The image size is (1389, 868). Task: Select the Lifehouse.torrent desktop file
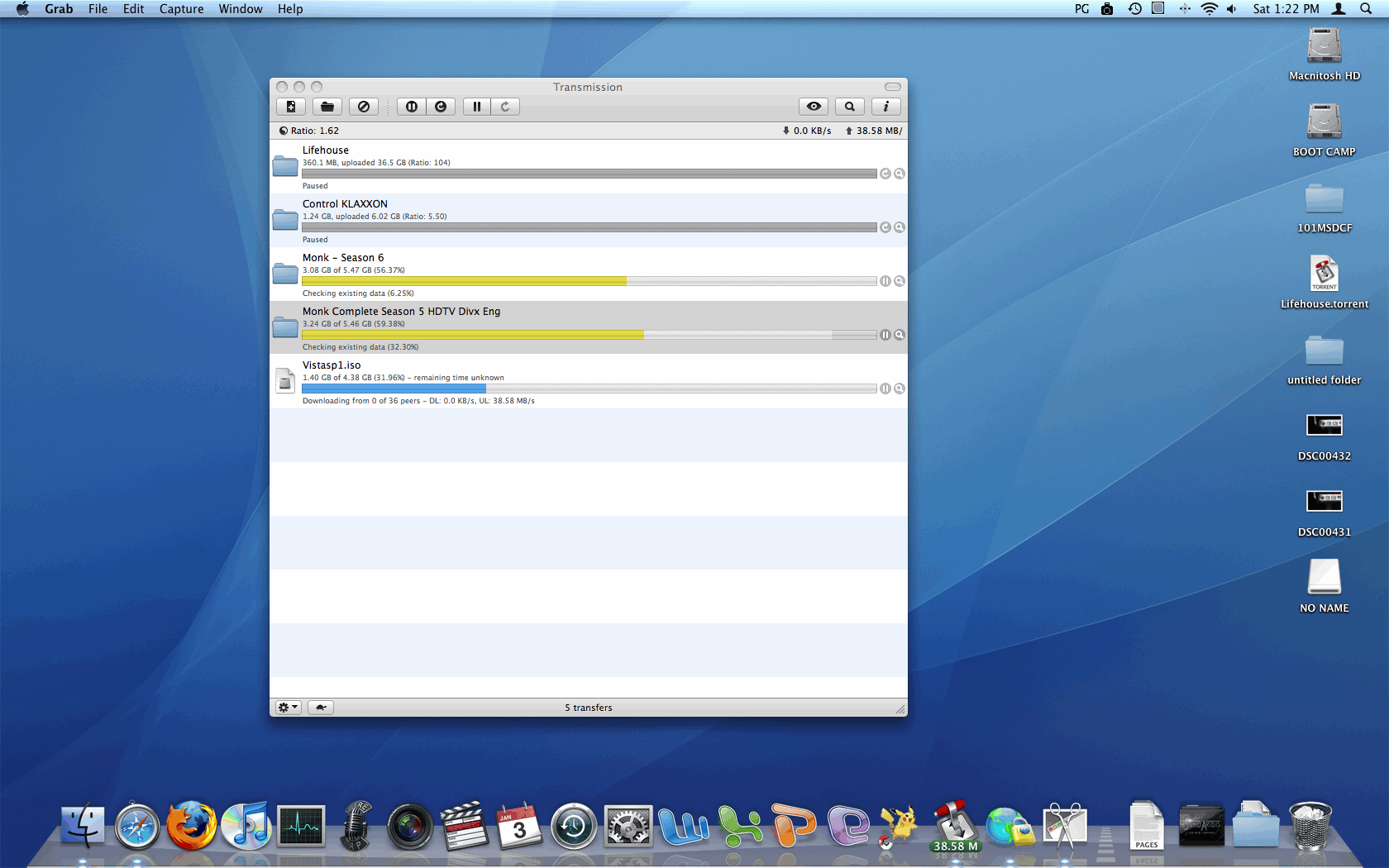[1325, 283]
